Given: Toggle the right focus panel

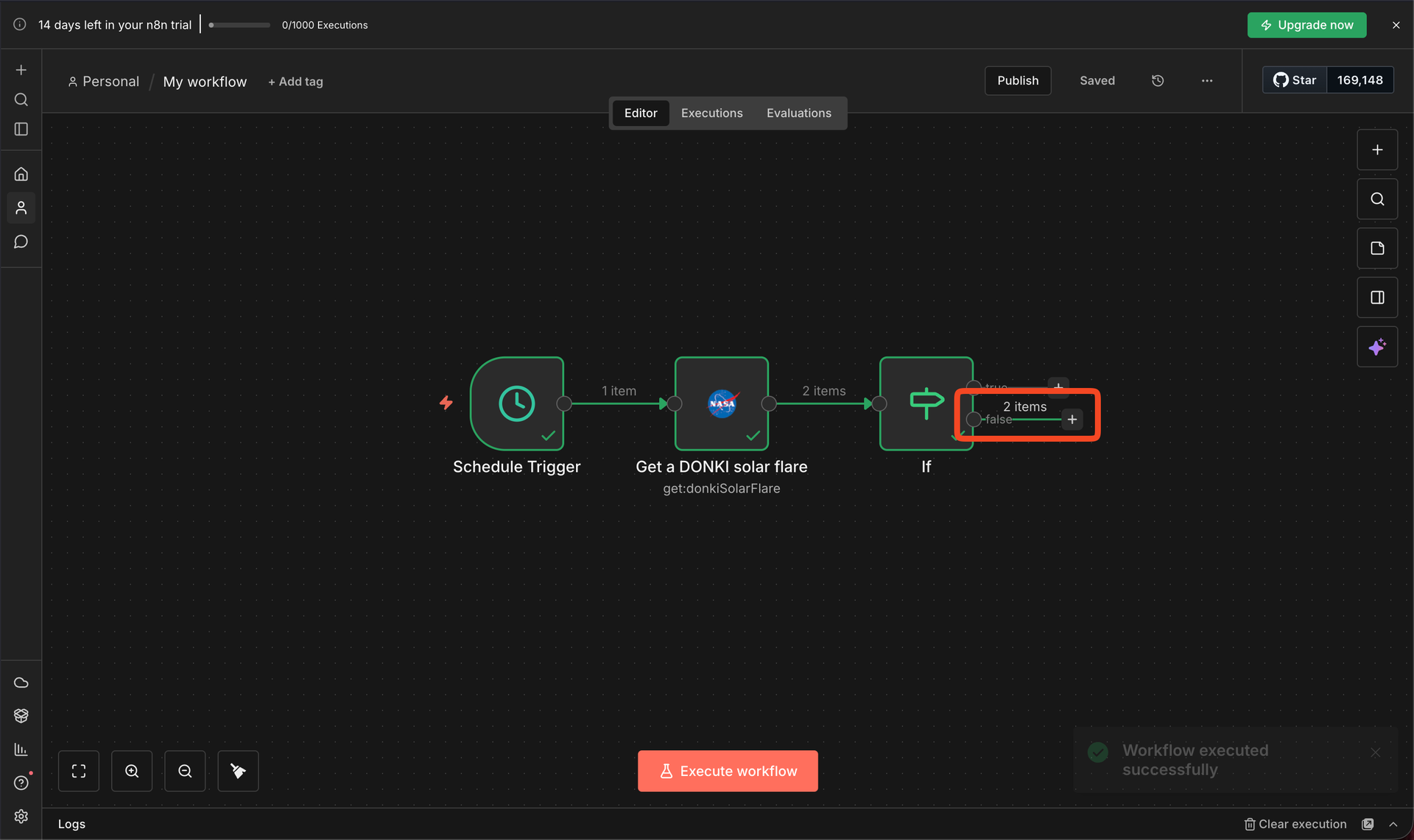Looking at the screenshot, I should coord(1376,297).
